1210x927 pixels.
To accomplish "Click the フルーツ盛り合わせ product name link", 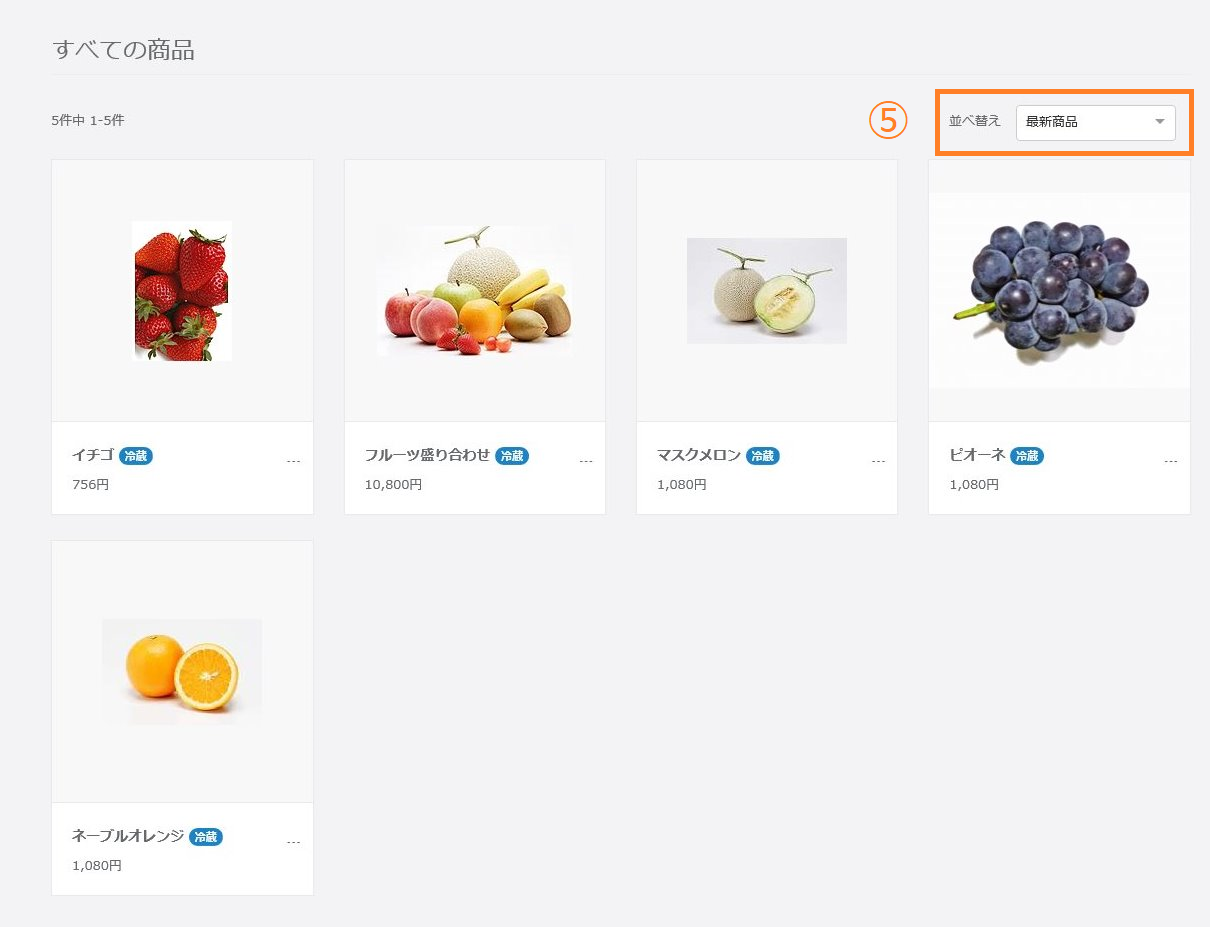I will pos(427,455).
